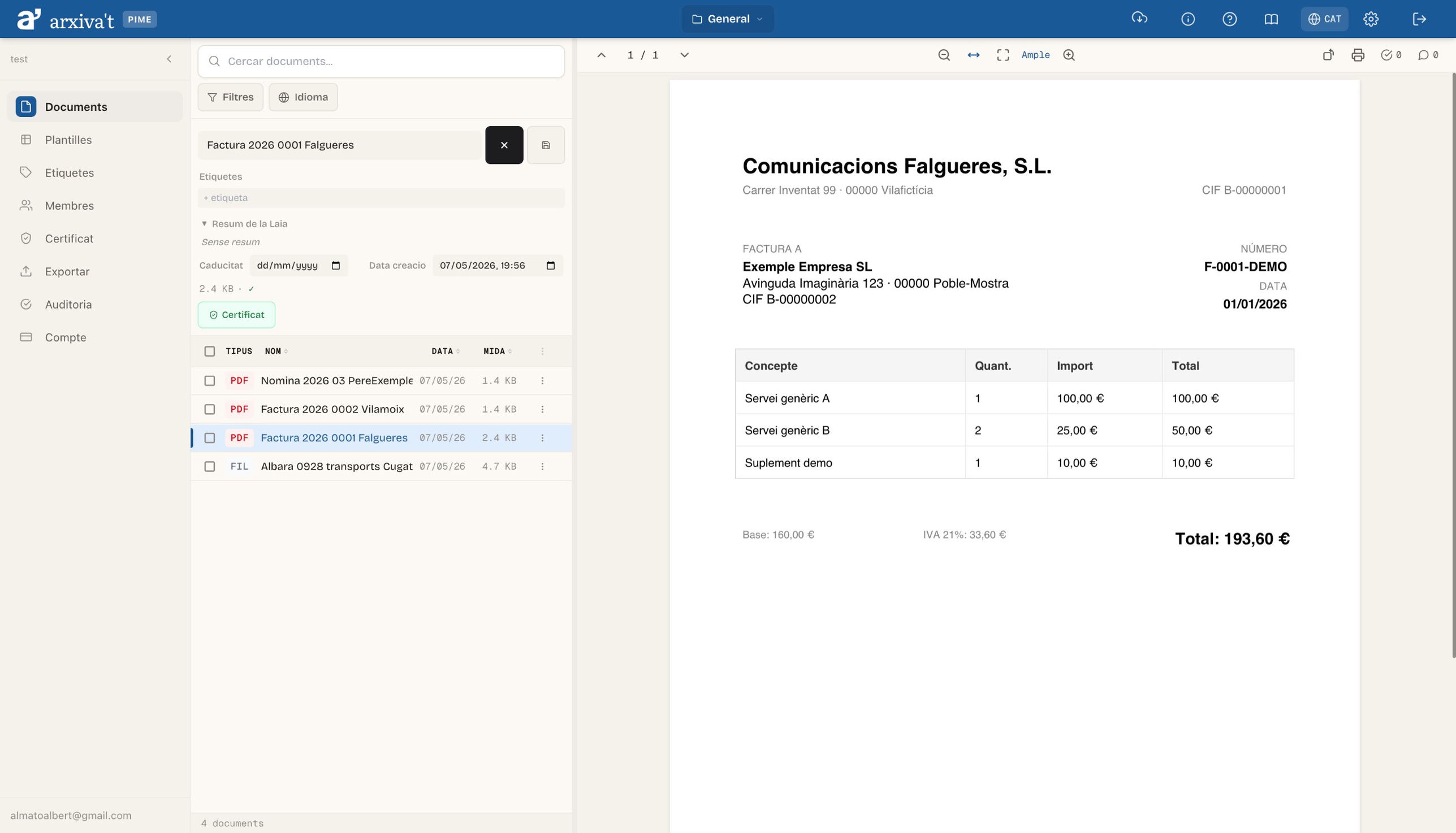Open Certificat in sidebar
The height and width of the screenshot is (833, 1456).
pos(95,238)
